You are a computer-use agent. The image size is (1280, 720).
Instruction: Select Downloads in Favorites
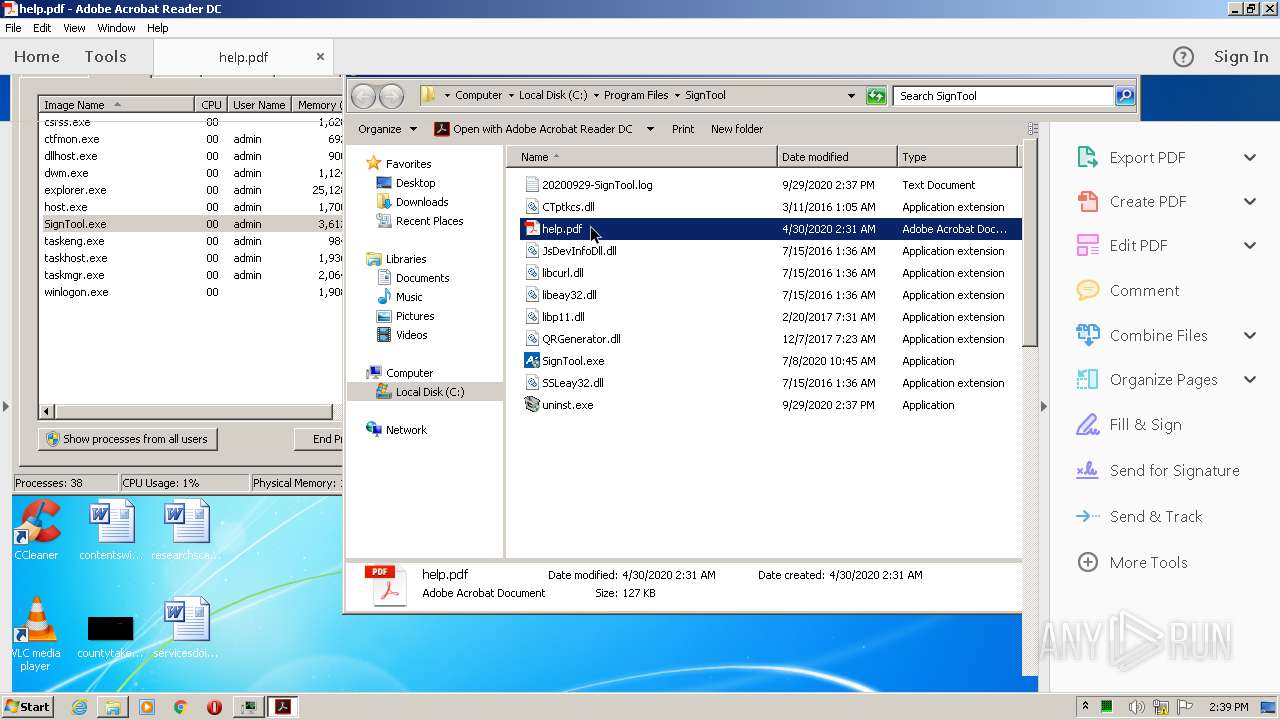(421, 202)
